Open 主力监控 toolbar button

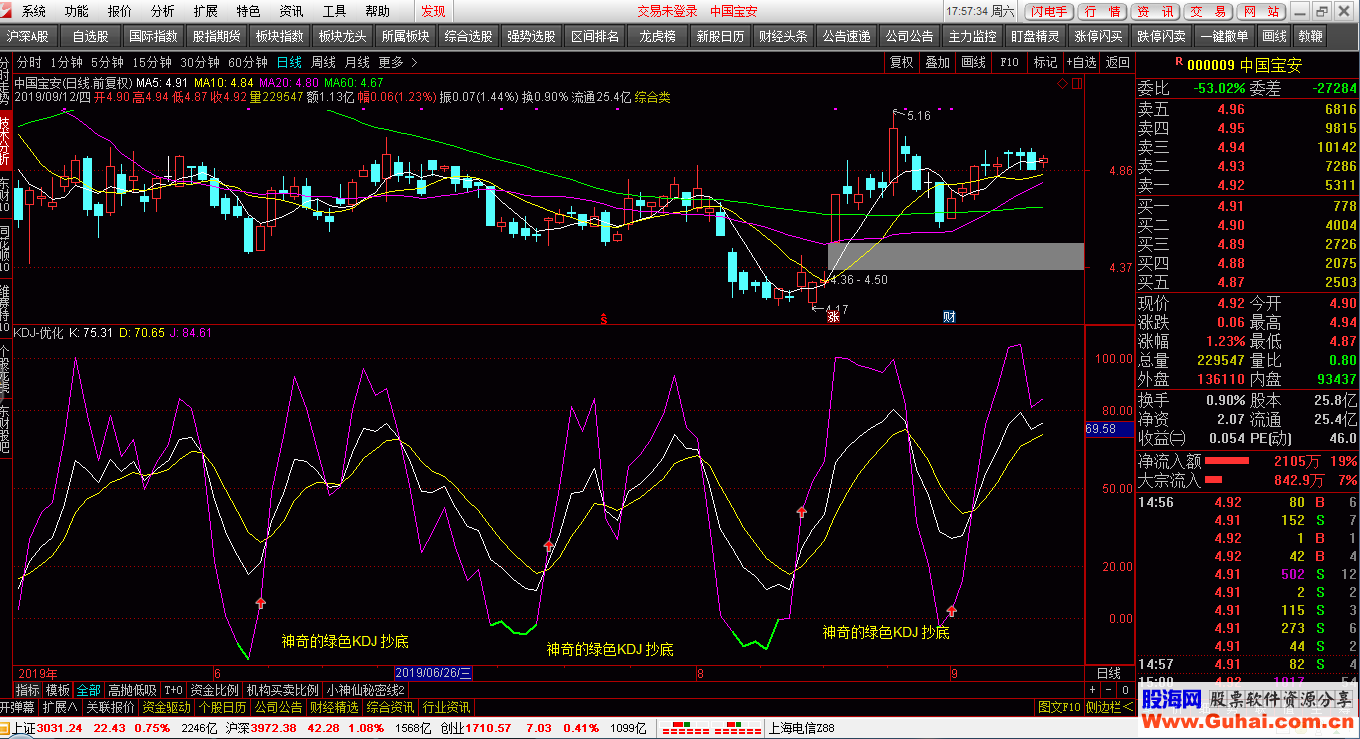973,36
